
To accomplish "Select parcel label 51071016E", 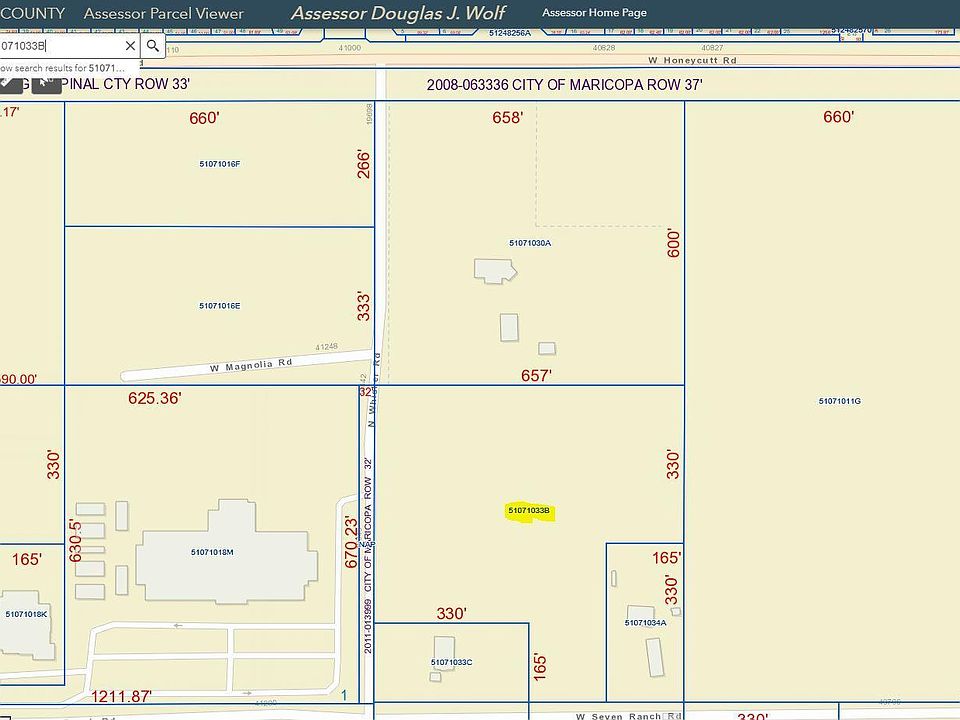I will tap(219, 306).
